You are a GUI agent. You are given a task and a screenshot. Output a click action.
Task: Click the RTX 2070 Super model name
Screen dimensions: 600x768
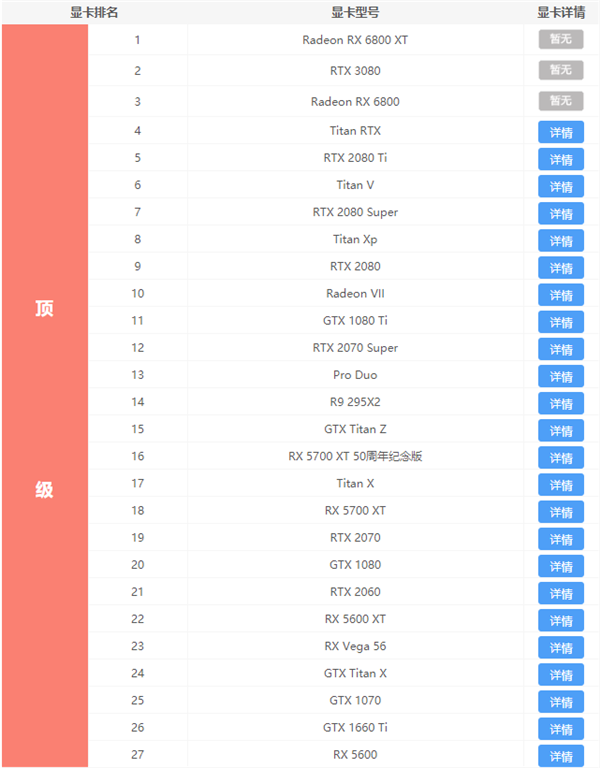[355, 348]
